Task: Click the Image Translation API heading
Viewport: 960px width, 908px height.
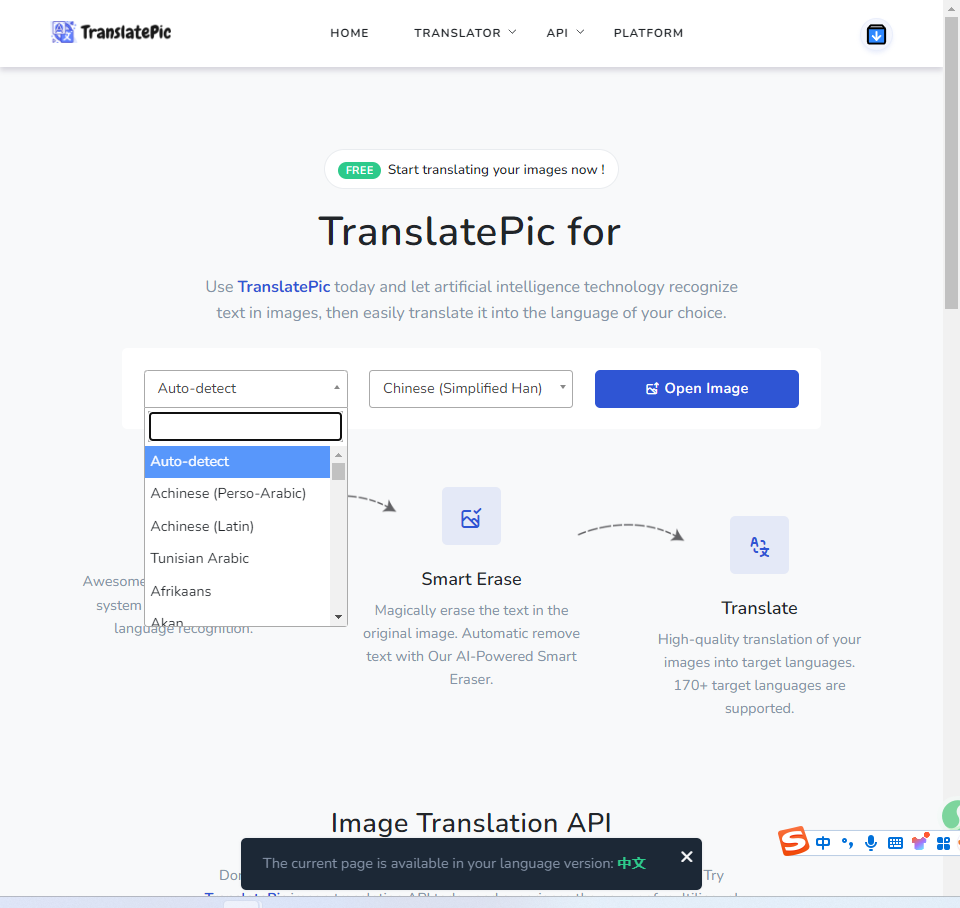Action: click(471, 823)
